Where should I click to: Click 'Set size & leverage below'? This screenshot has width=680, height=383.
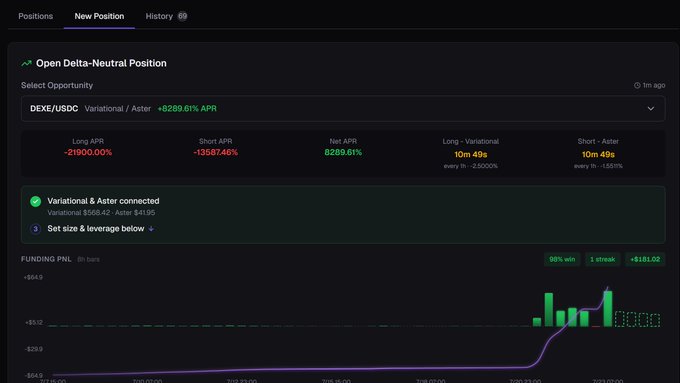coord(96,229)
